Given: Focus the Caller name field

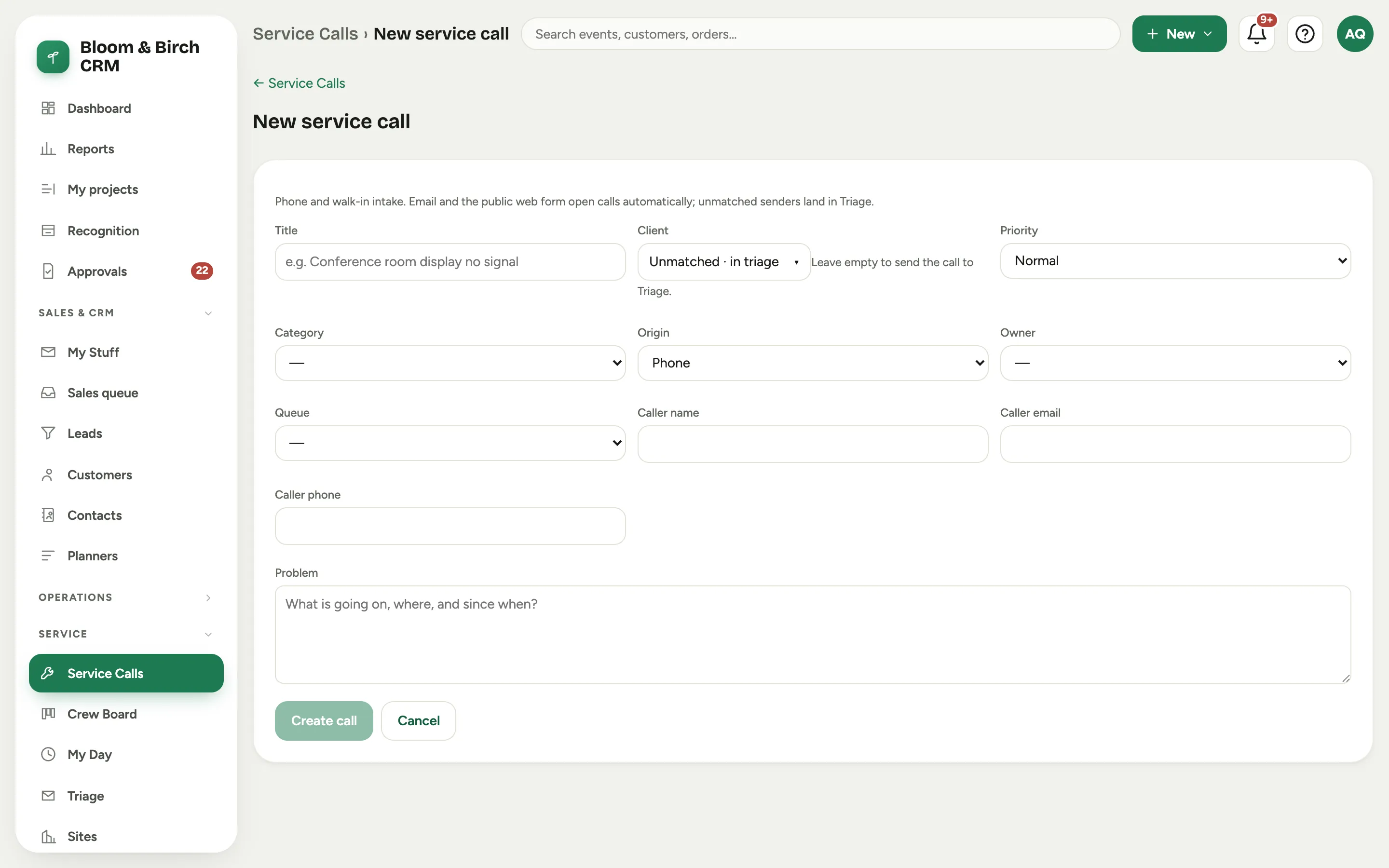Looking at the screenshot, I should pyautogui.click(x=813, y=444).
